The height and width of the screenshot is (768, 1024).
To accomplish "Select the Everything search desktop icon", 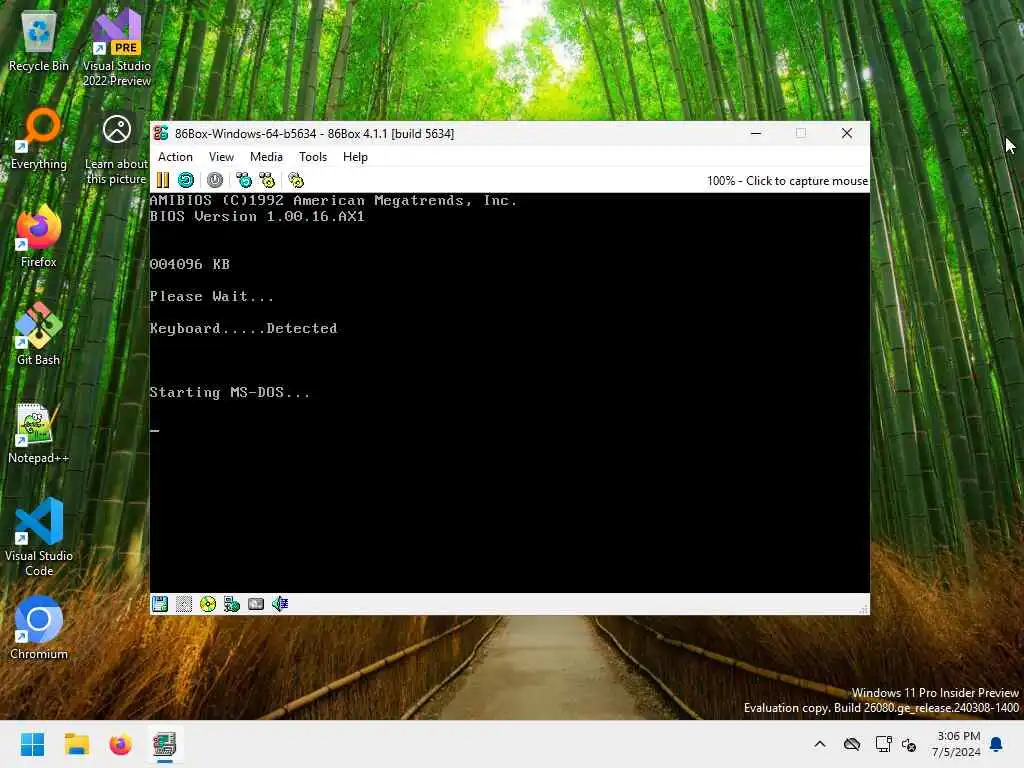I will (39, 138).
